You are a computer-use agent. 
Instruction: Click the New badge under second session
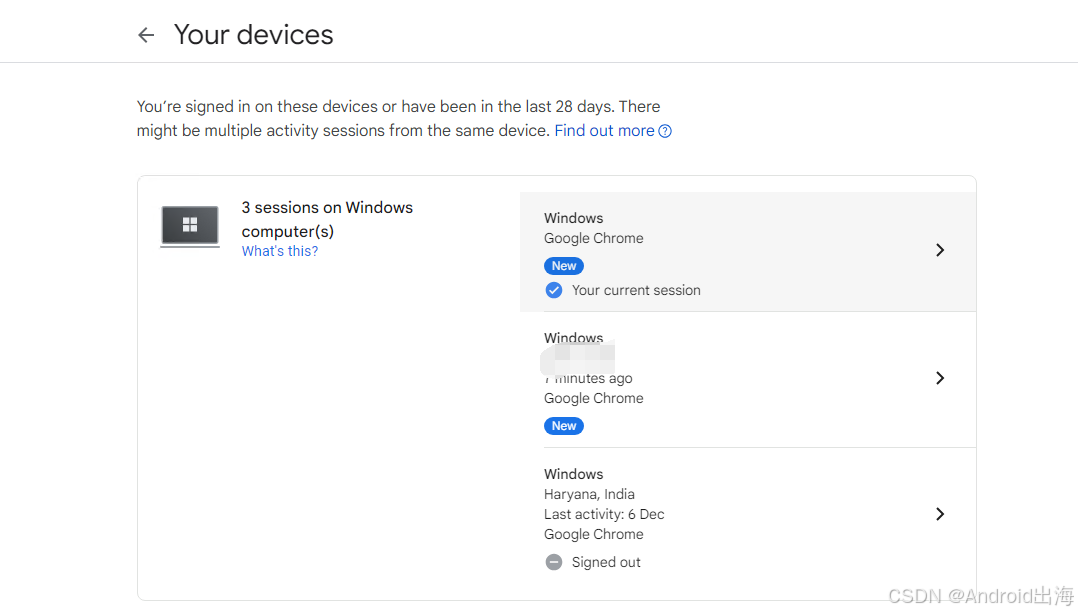(564, 426)
